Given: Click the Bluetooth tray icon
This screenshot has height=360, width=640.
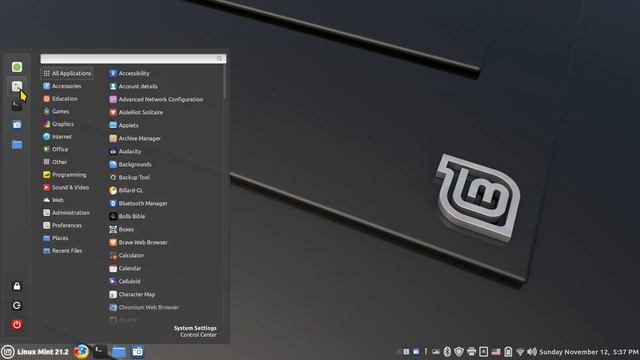Looking at the screenshot, I should tap(447, 352).
